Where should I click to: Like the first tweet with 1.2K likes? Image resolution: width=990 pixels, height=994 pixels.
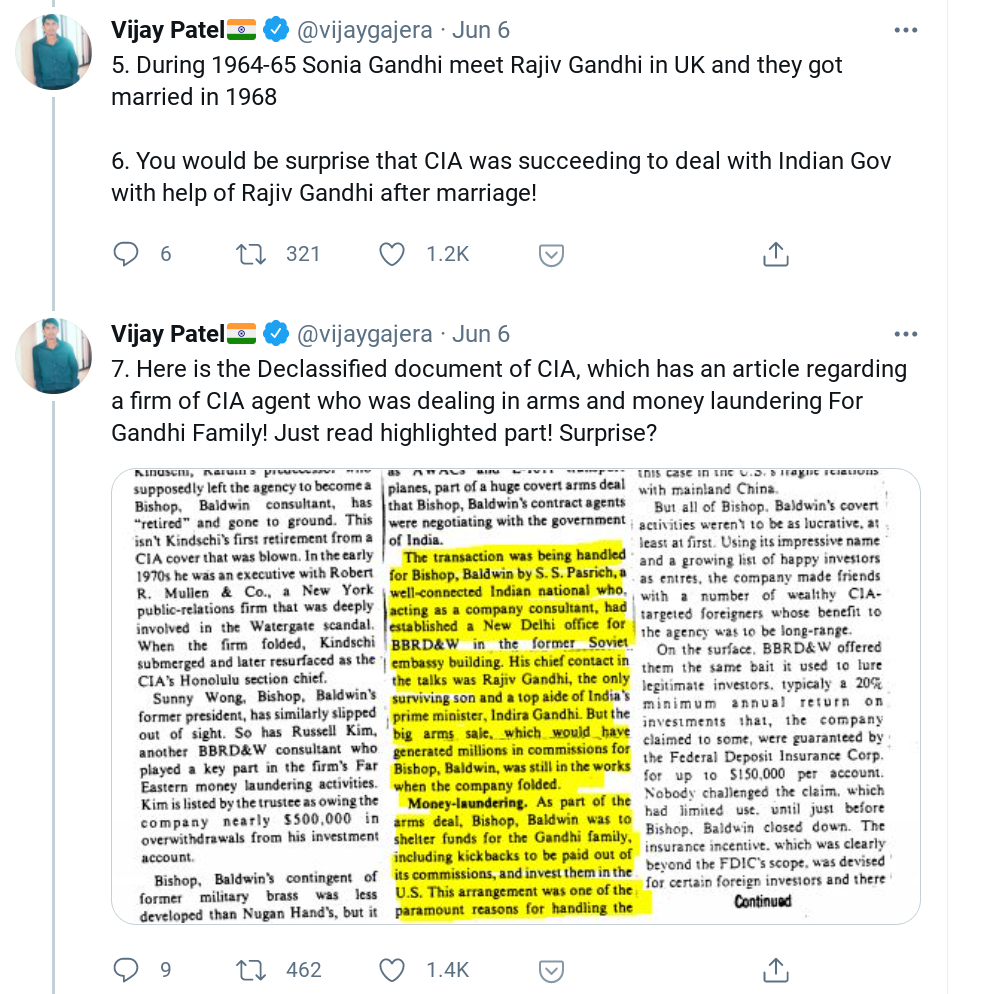[392, 254]
